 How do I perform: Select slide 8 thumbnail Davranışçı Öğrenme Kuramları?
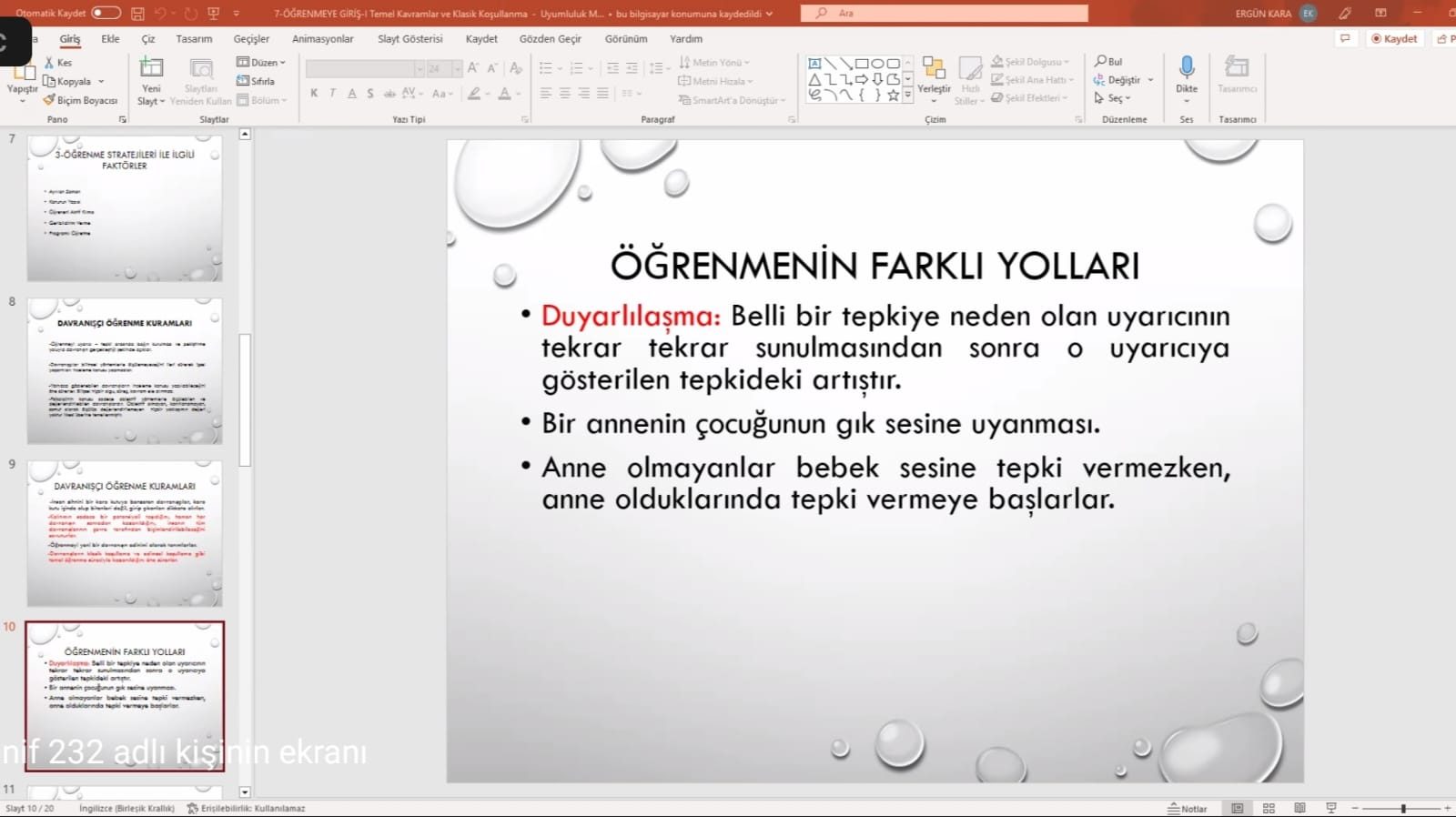[x=125, y=371]
